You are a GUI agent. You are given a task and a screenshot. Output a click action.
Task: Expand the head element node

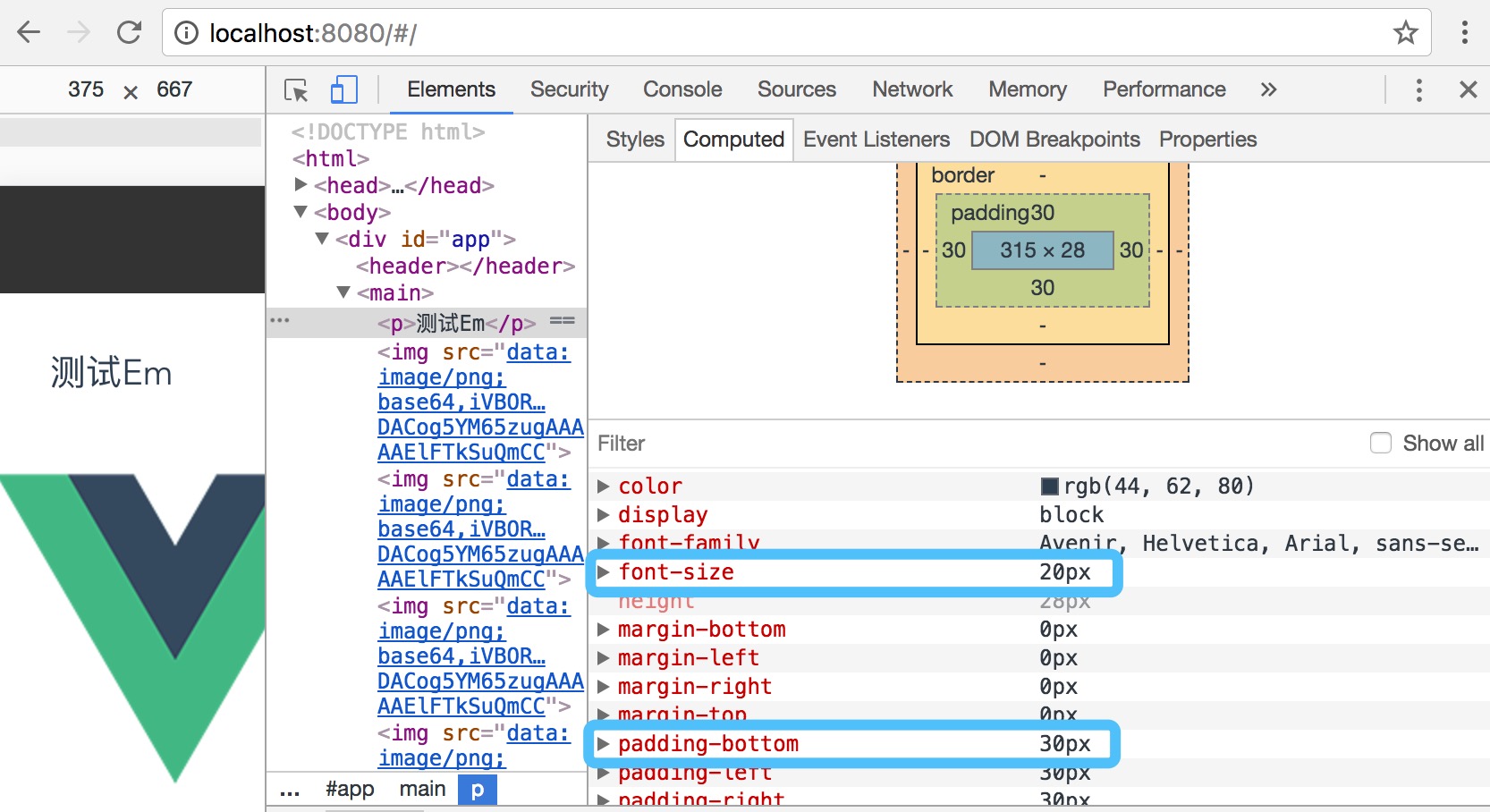301,185
